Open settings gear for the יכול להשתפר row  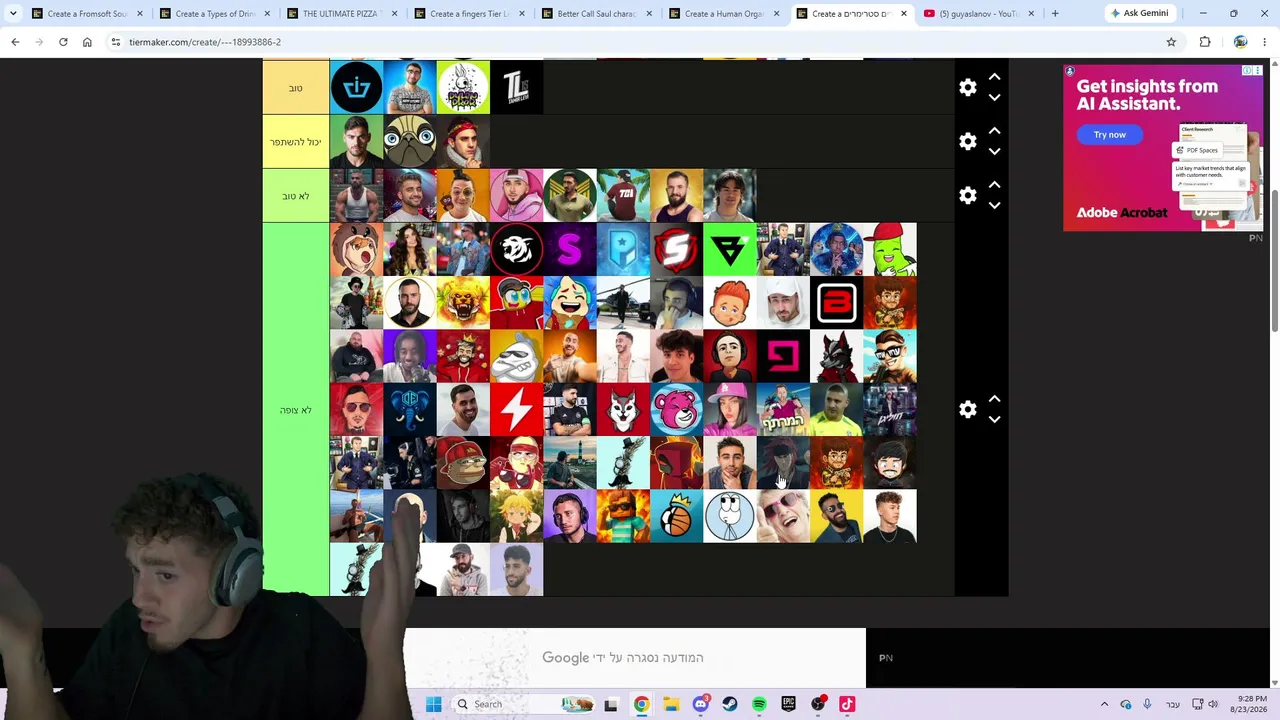(967, 142)
